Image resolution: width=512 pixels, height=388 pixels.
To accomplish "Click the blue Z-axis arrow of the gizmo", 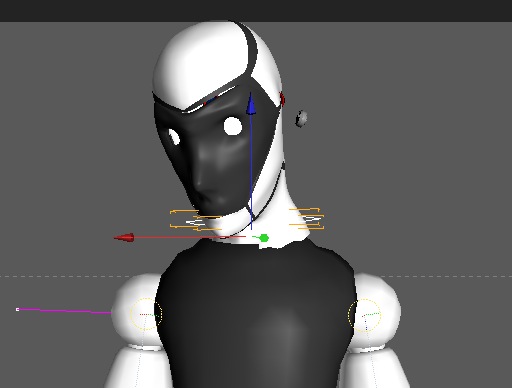I will click(251, 104).
